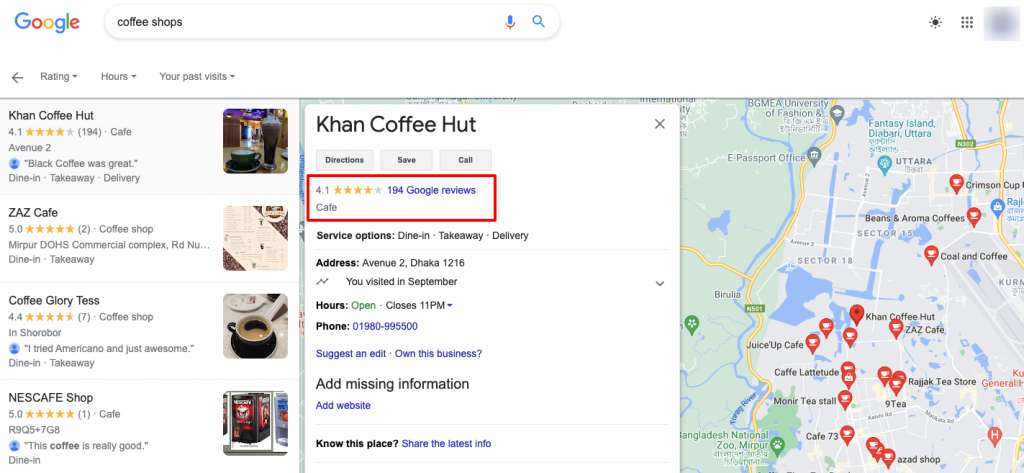This screenshot has width=1024, height=473.
Task: Select the Coffee Glory Tess listing
Action: 150,331
